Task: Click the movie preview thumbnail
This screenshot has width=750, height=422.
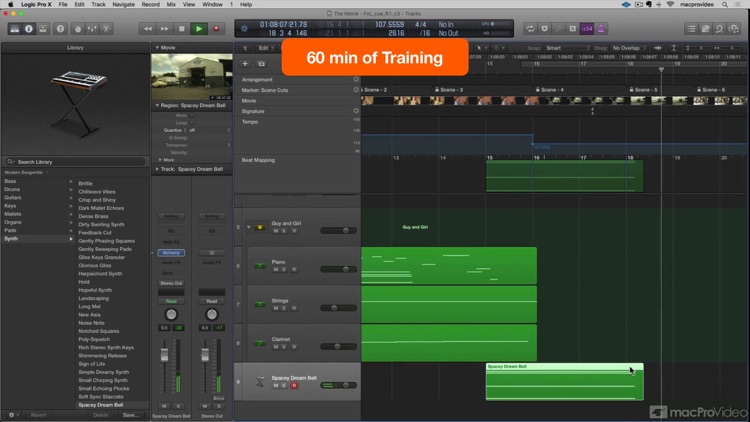Action: (192, 77)
